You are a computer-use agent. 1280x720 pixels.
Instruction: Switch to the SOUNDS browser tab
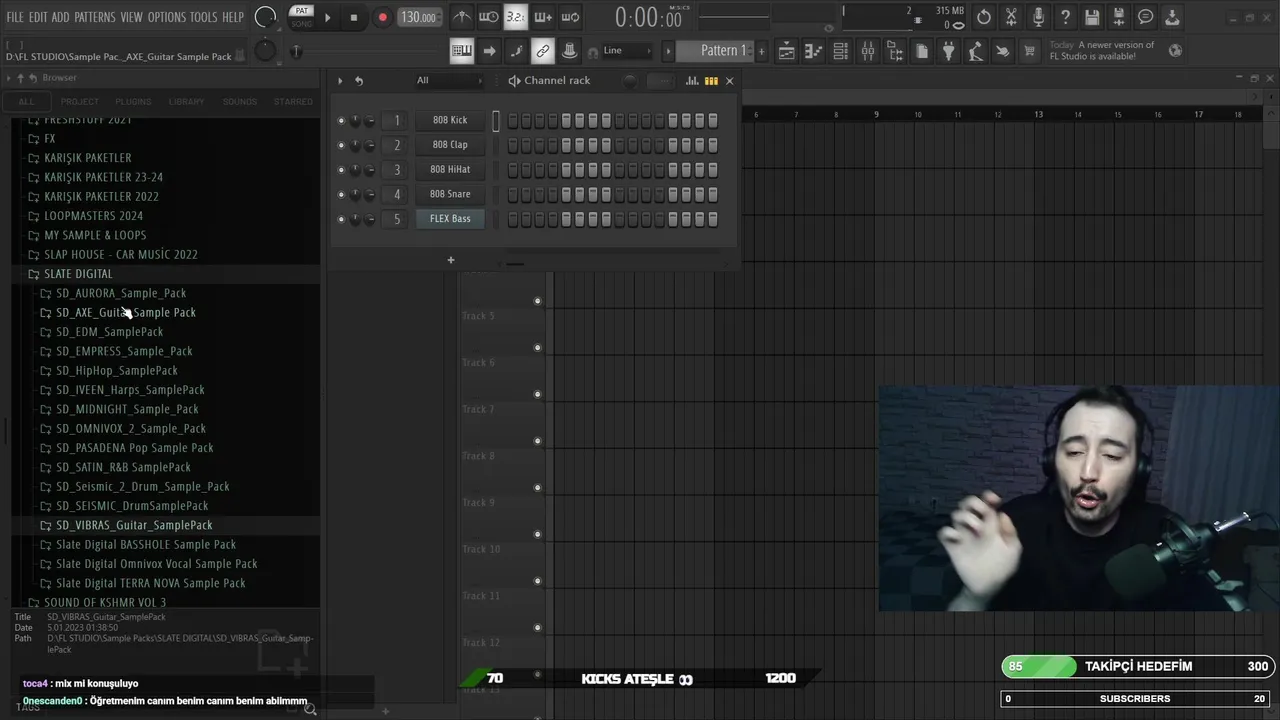240,101
